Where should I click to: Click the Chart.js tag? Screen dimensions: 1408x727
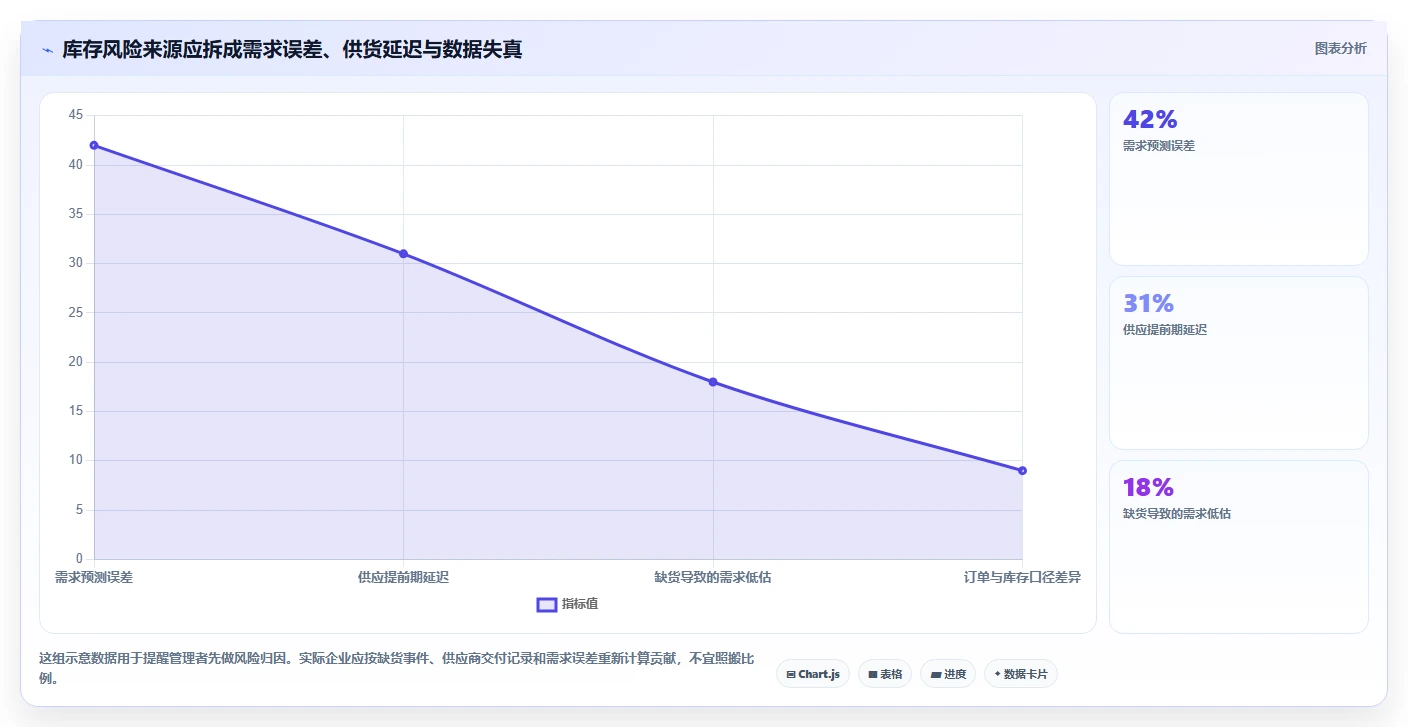coord(813,674)
